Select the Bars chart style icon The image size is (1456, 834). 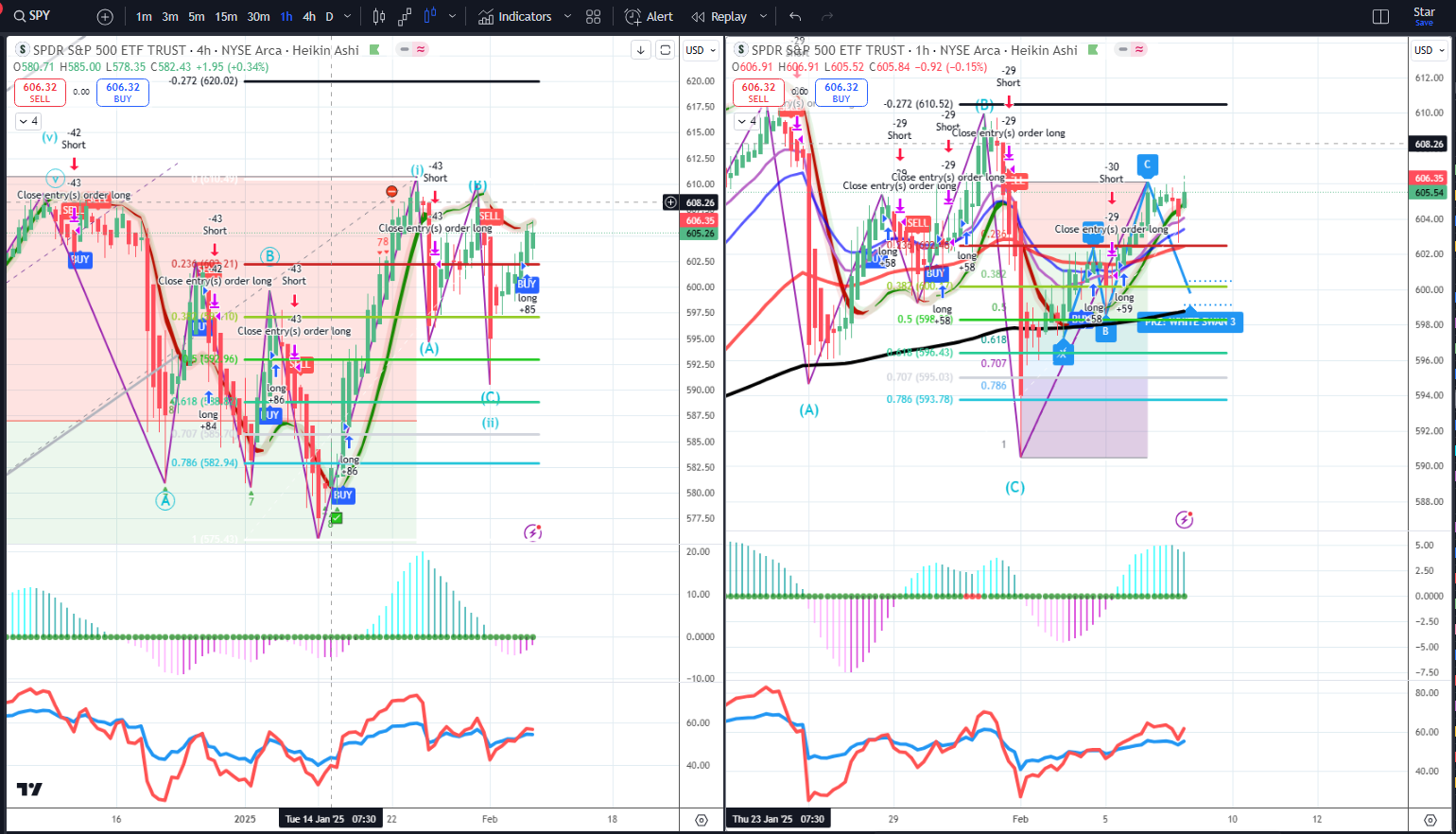(x=379, y=17)
